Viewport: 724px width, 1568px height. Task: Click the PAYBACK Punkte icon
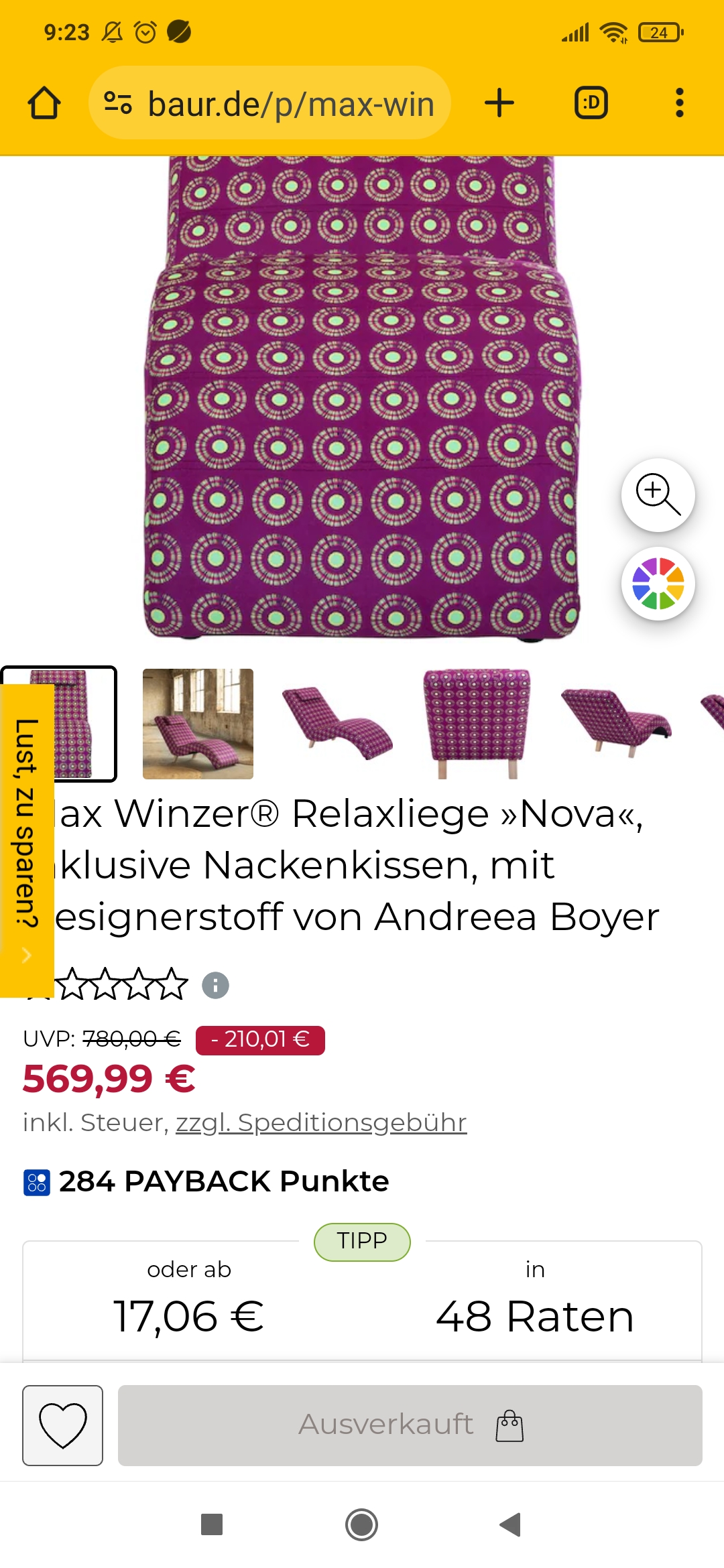pyautogui.click(x=37, y=1183)
